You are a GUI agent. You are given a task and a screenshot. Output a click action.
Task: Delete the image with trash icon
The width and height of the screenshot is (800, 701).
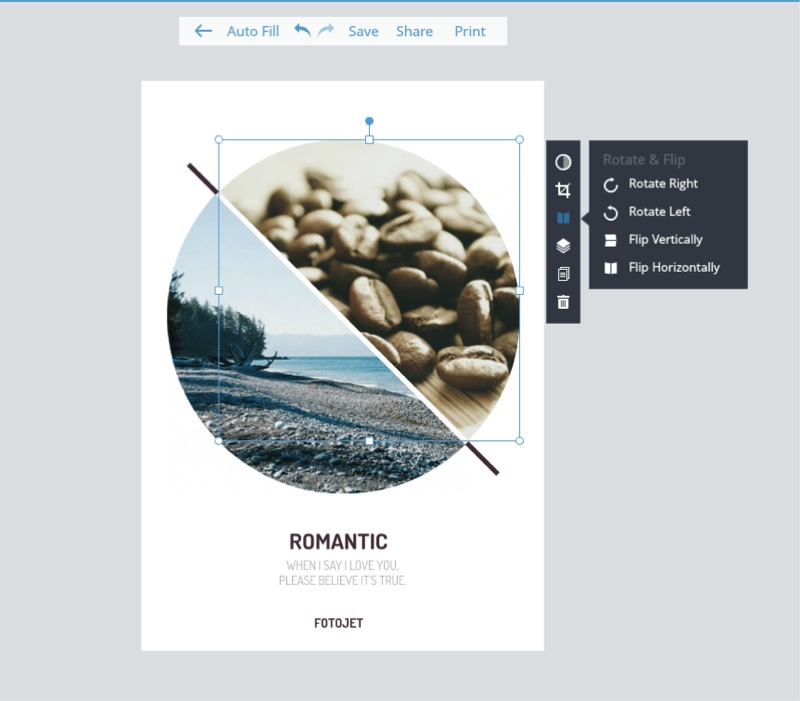pos(563,302)
